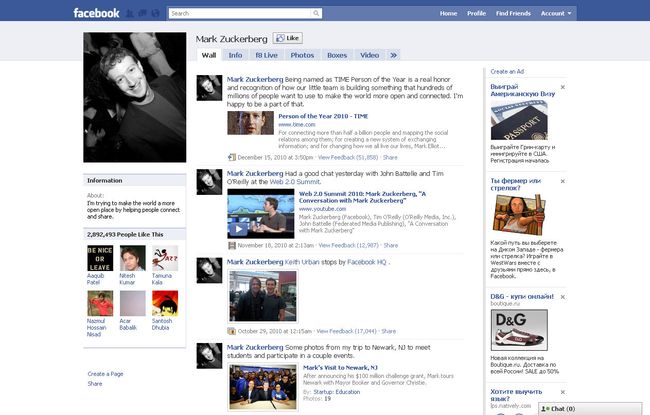Open Facebook HQ link
650x415 pixels.
[366, 262]
